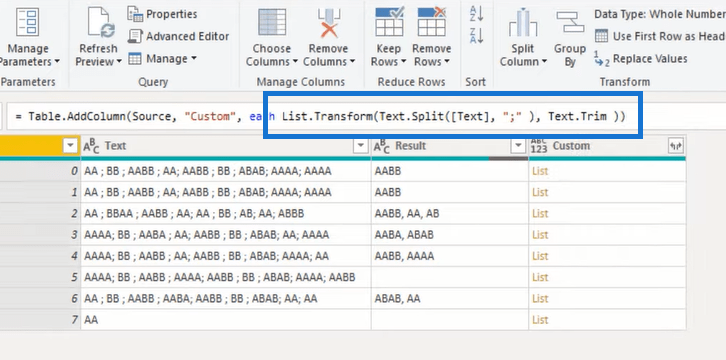Viewport: 726px width, 360px height.
Task: Sort ascending A to Z
Action: pyautogui.click(x=476, y=13)
